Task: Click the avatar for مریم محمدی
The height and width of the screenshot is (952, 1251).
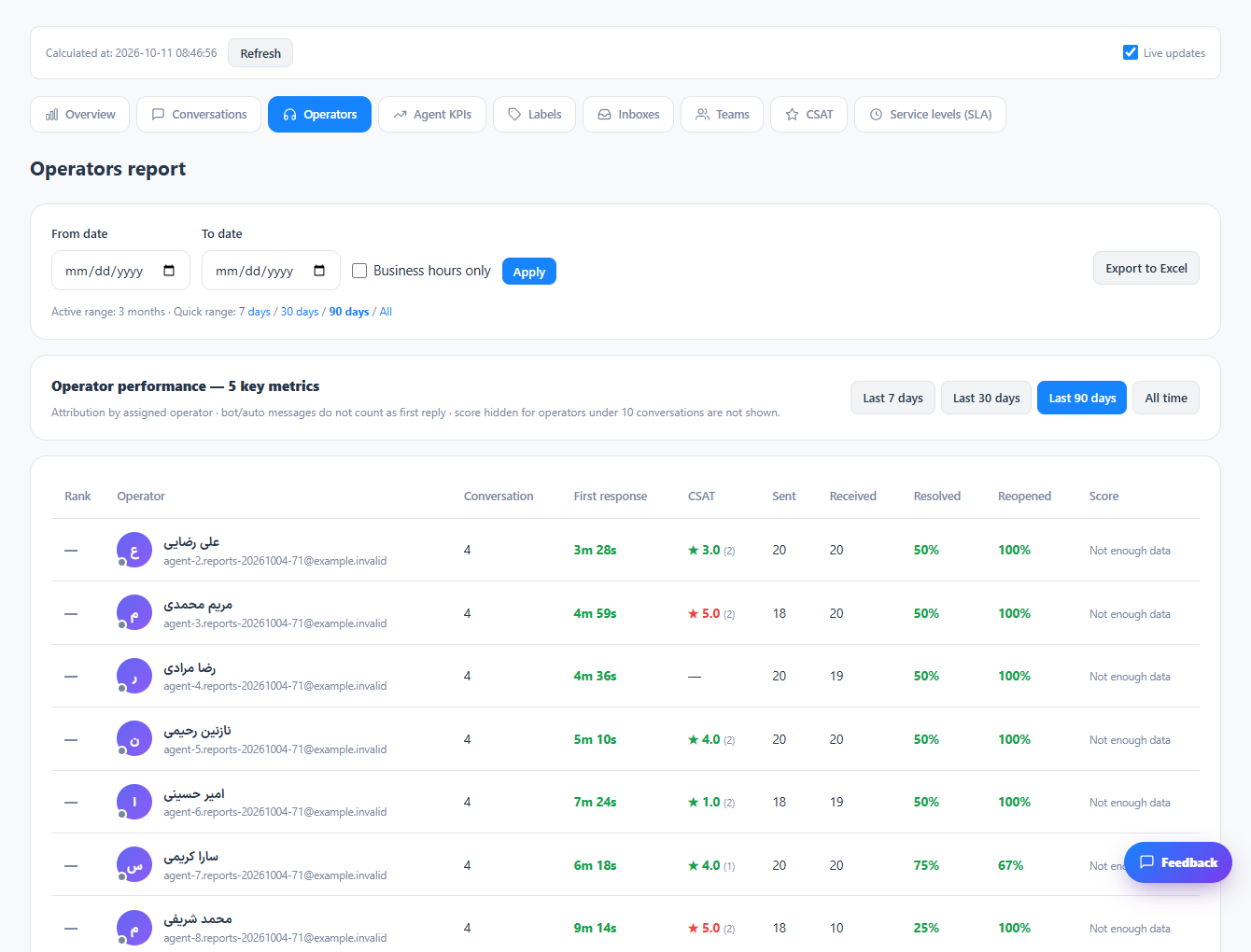Action: coord(134,613)
